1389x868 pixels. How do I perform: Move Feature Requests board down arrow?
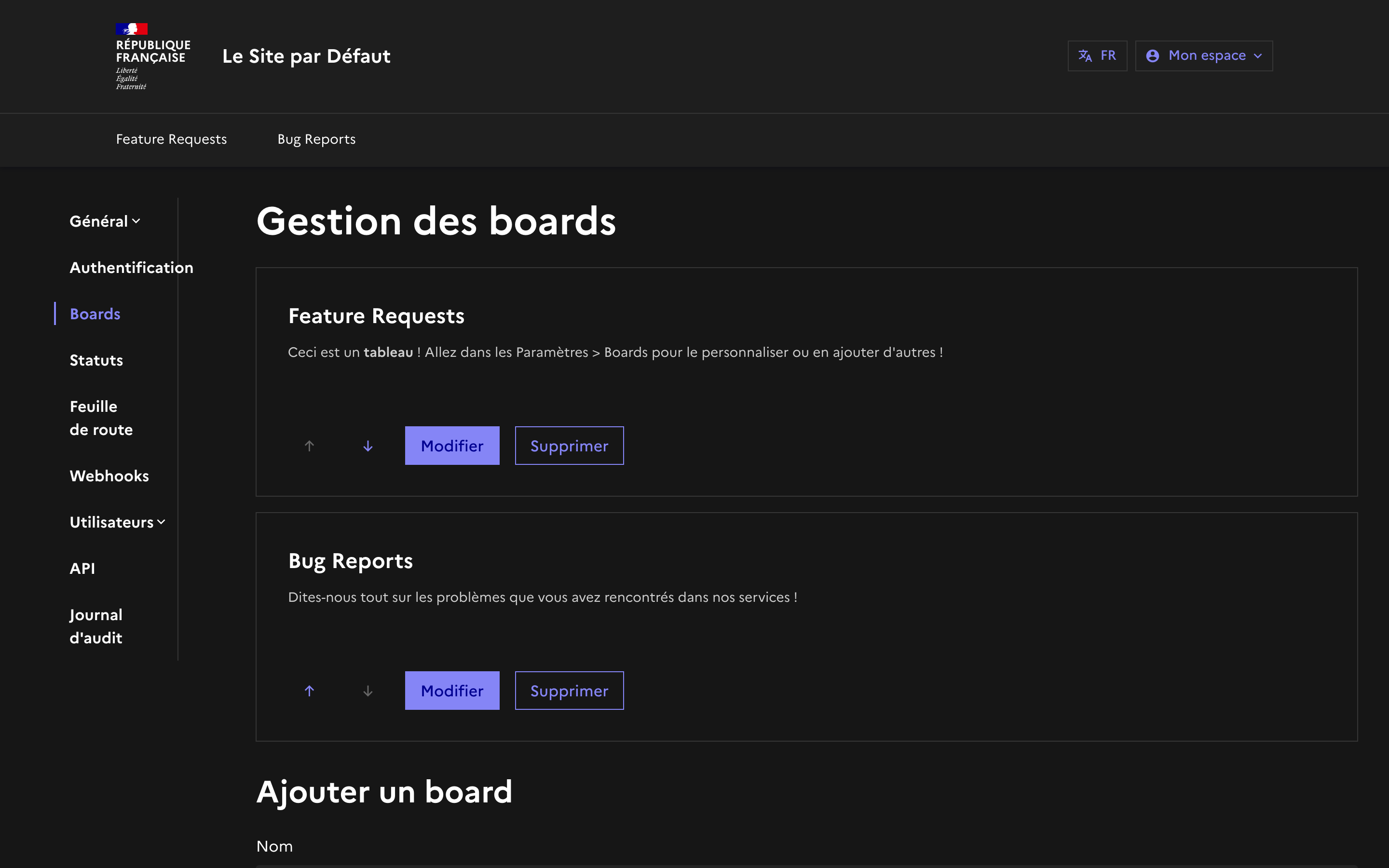[x=368, y=446]
